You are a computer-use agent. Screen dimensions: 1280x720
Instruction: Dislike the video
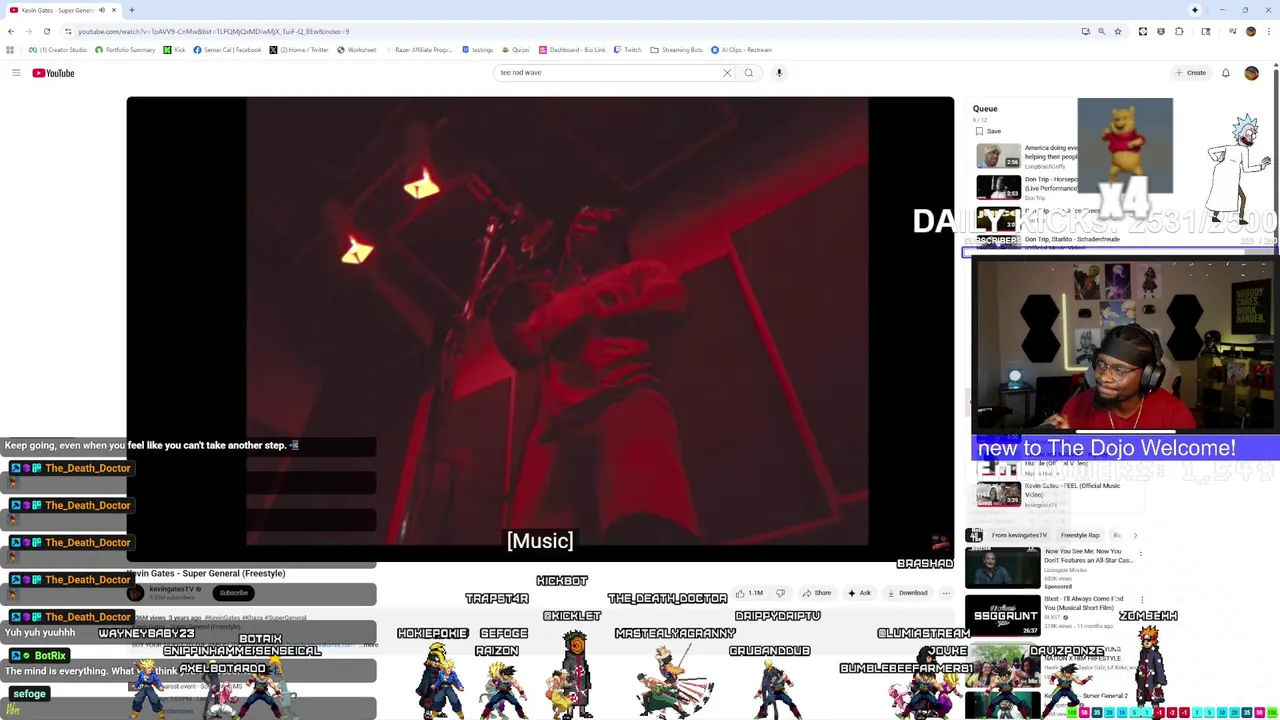click(x=781, y=593)
